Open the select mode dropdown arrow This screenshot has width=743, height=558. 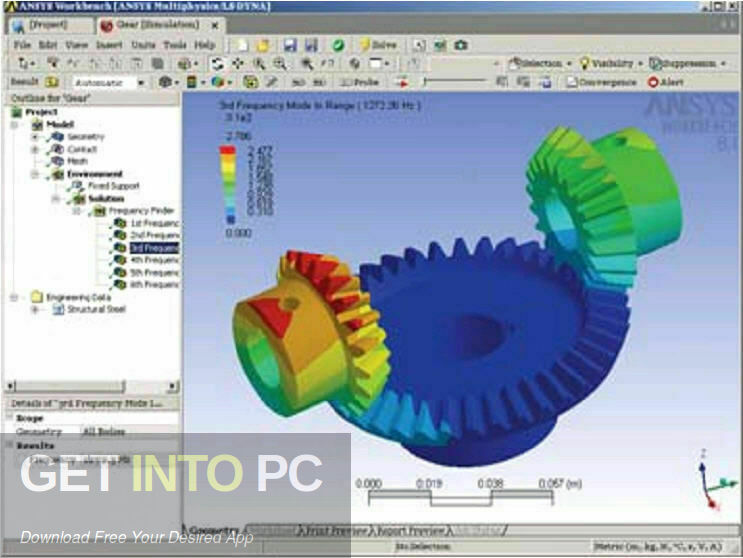coord(33,63)
